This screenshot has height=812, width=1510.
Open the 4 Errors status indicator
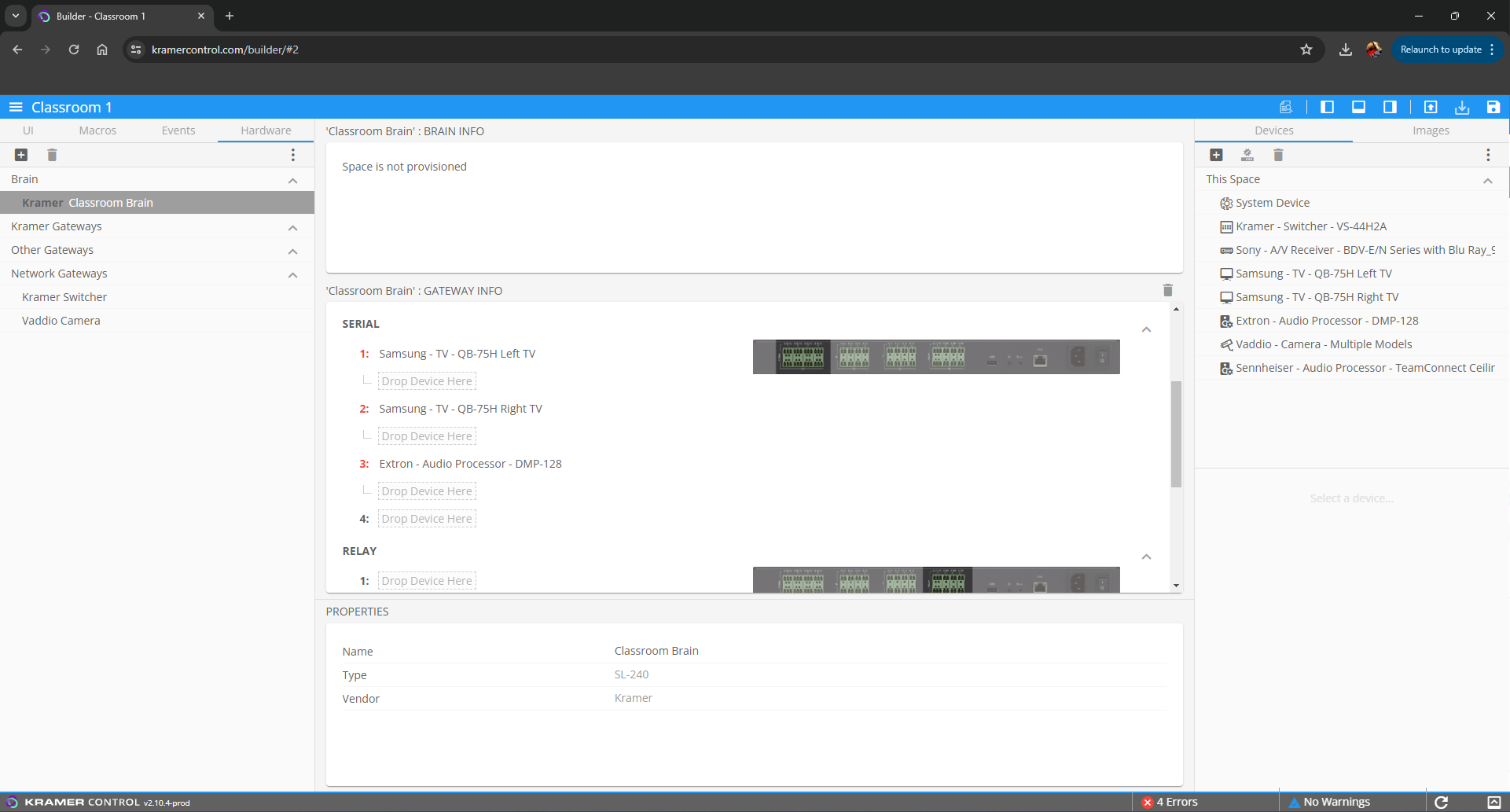[1170, 802]
